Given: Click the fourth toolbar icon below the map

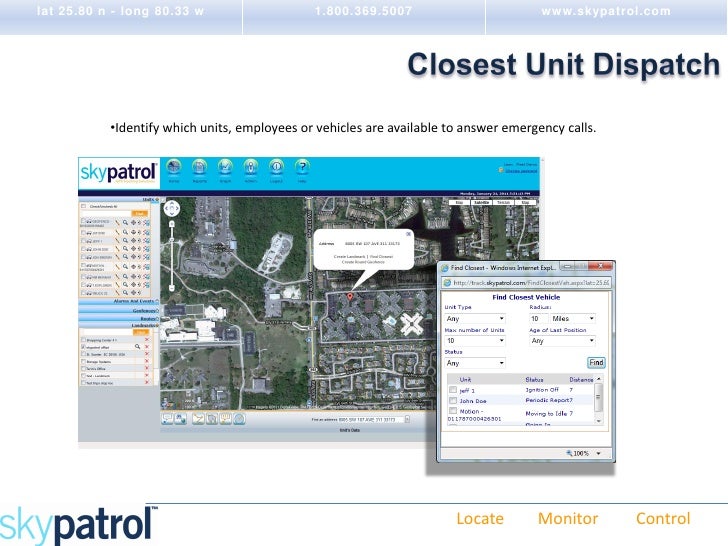Looking at the screenshot, I should tap(212, 419).
